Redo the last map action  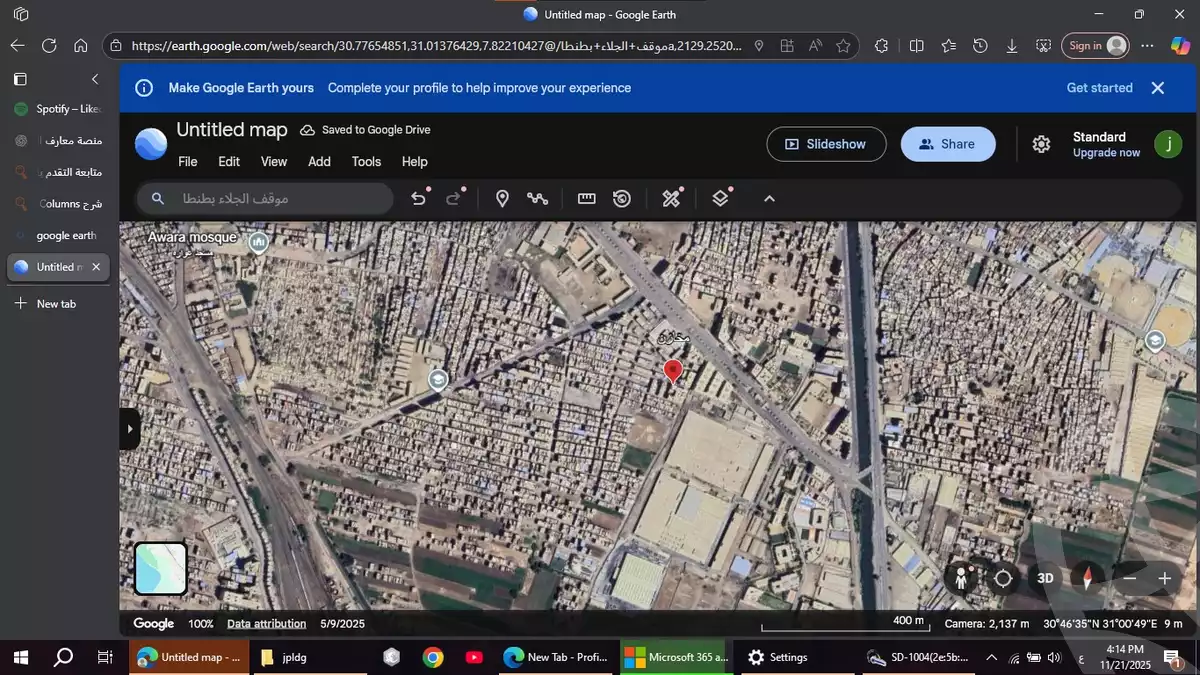coord(456,198)
